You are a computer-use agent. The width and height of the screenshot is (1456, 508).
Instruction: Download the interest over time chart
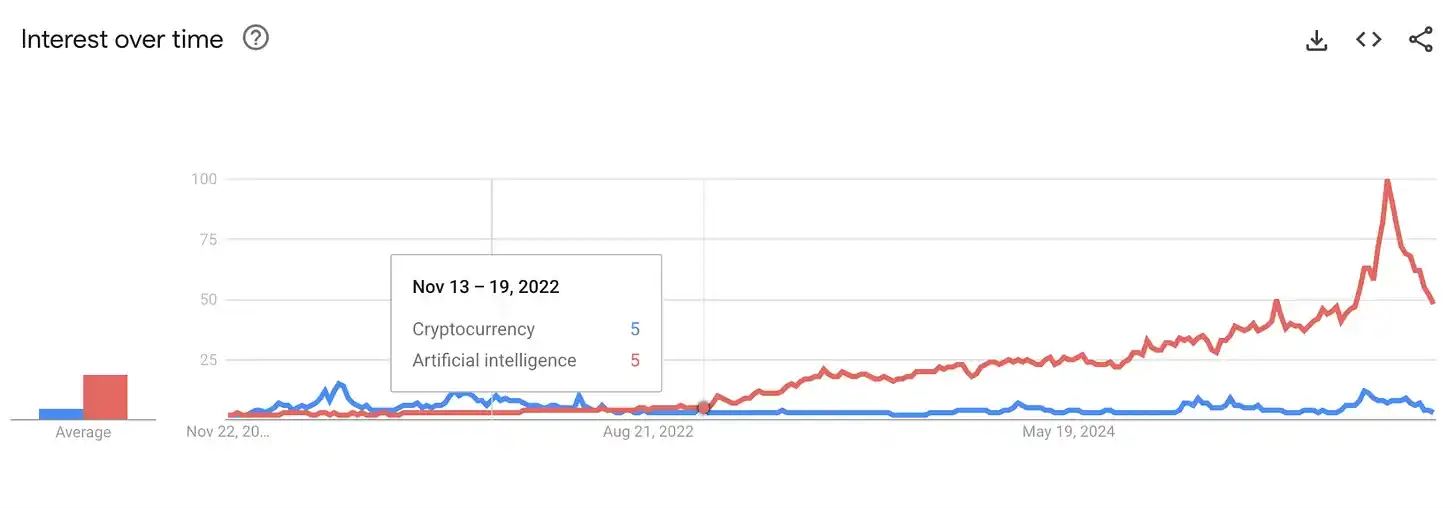click(x=1317, y=40)
